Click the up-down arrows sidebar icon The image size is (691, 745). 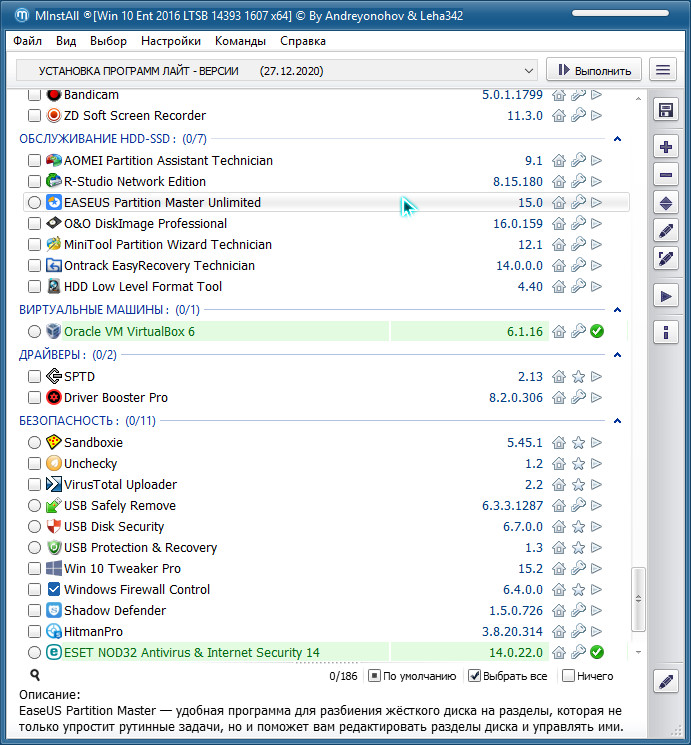coord(665,203)
